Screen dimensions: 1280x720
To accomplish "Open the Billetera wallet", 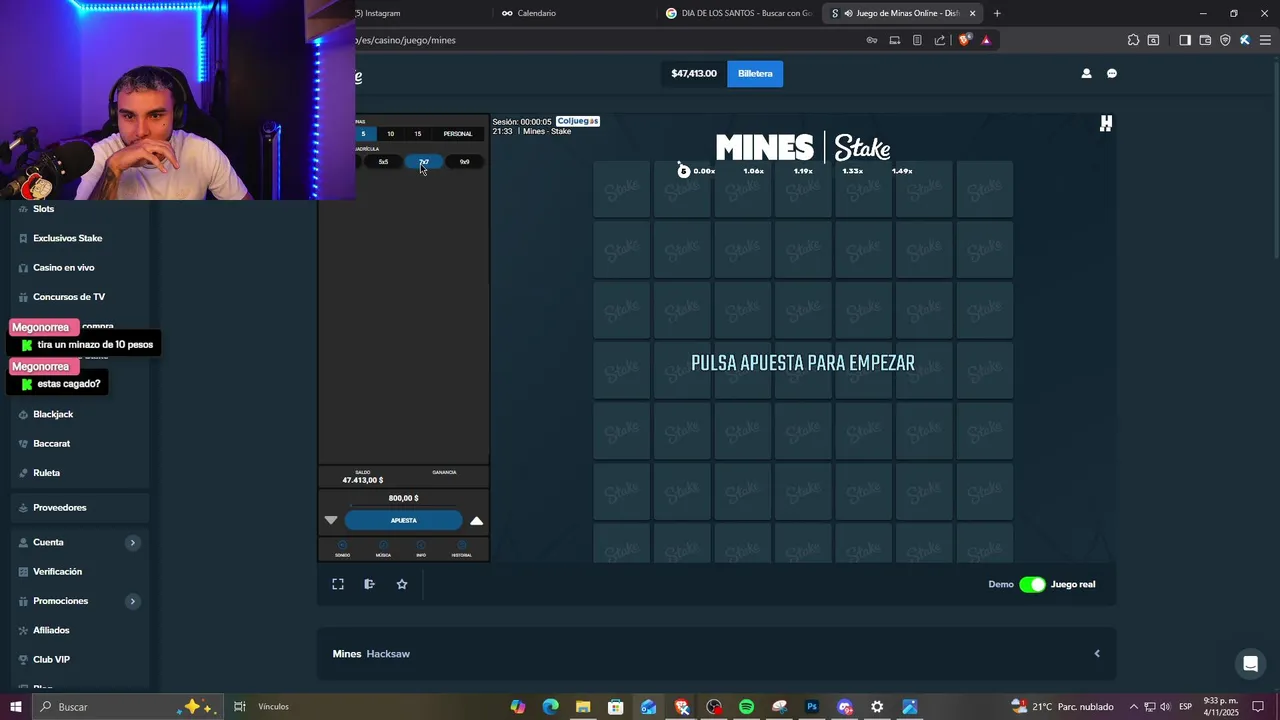I will tap(755, 73).
